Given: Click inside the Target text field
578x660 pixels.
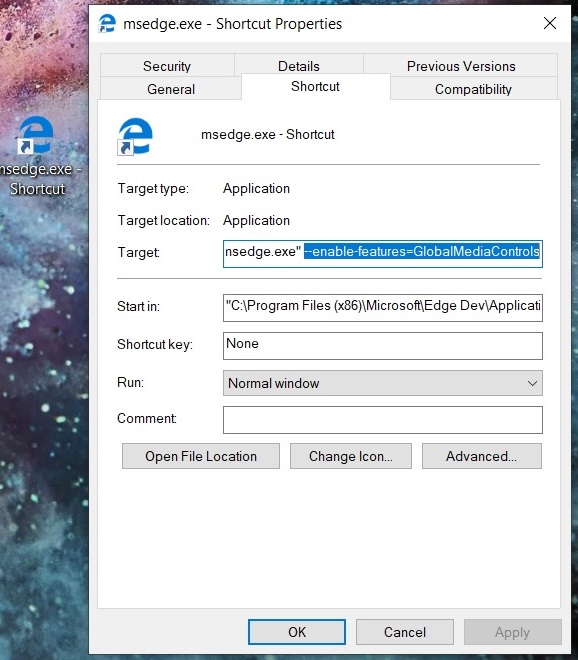Looking at the screenshot, I should [383, 253].
